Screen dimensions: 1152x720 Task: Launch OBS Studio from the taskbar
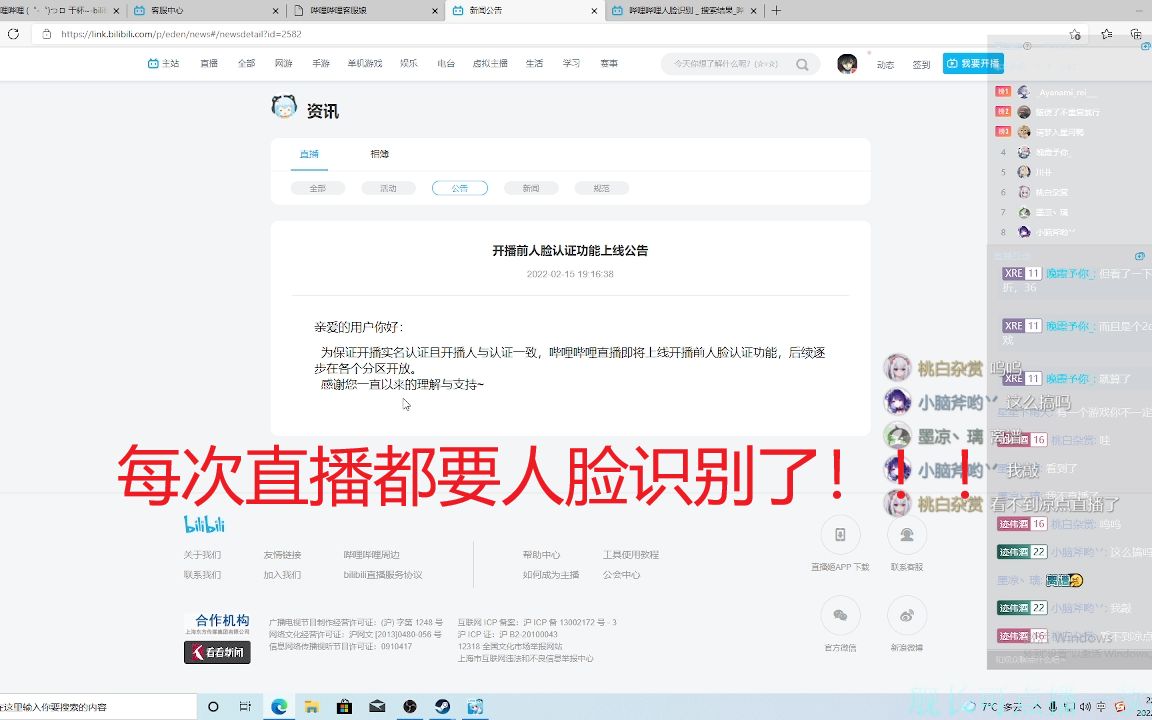click(410, 705)
